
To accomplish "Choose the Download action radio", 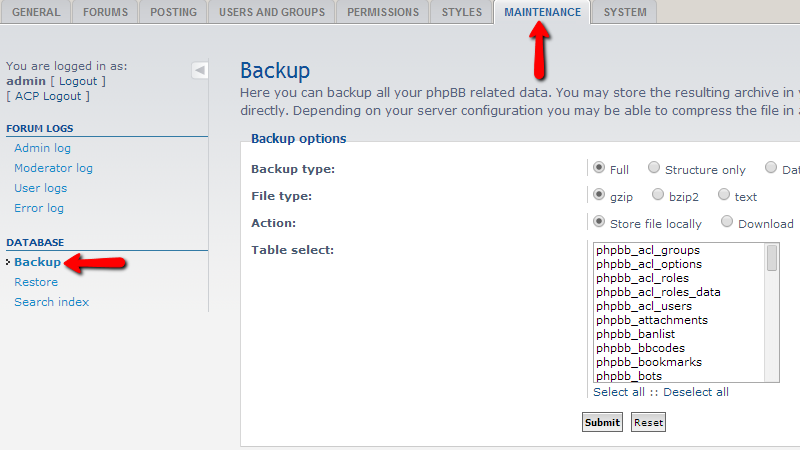I will coord(727,222).
